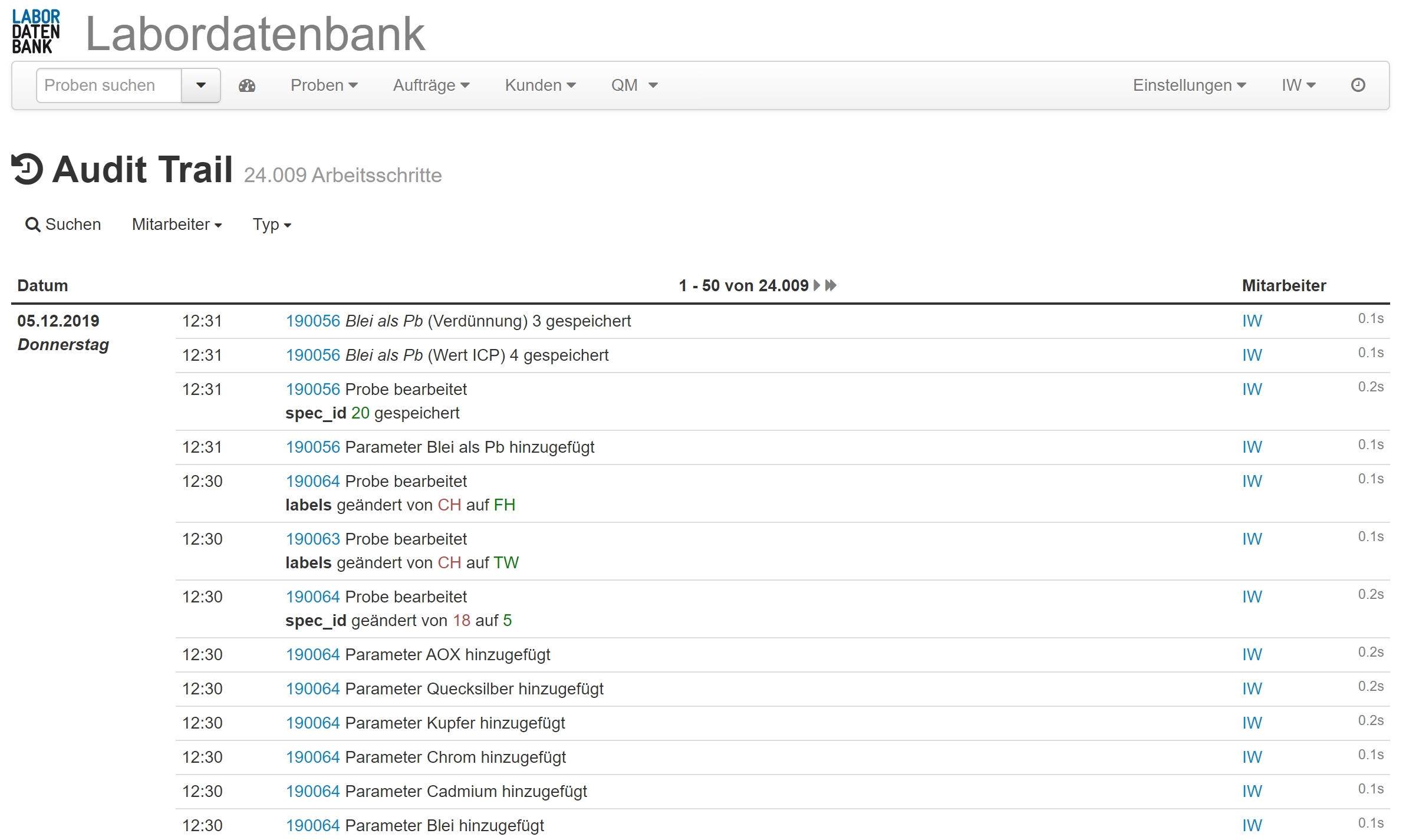Open the Aufträge menu
This screenshot has width=1406, height=840.
(x=431, y=85)
